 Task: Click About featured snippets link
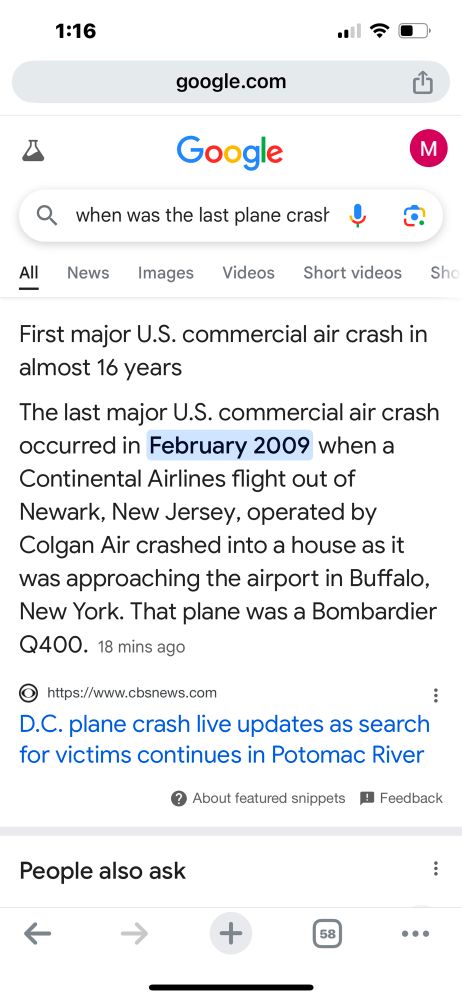258,798
